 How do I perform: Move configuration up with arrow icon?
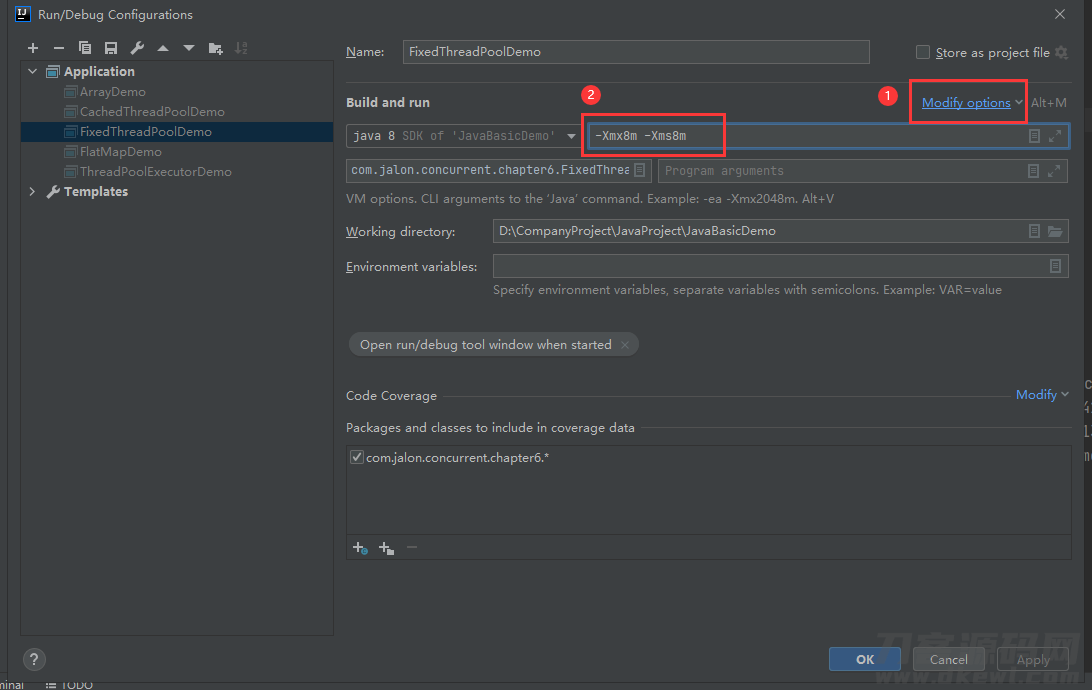pyautogui.click(x=163, y=48)
